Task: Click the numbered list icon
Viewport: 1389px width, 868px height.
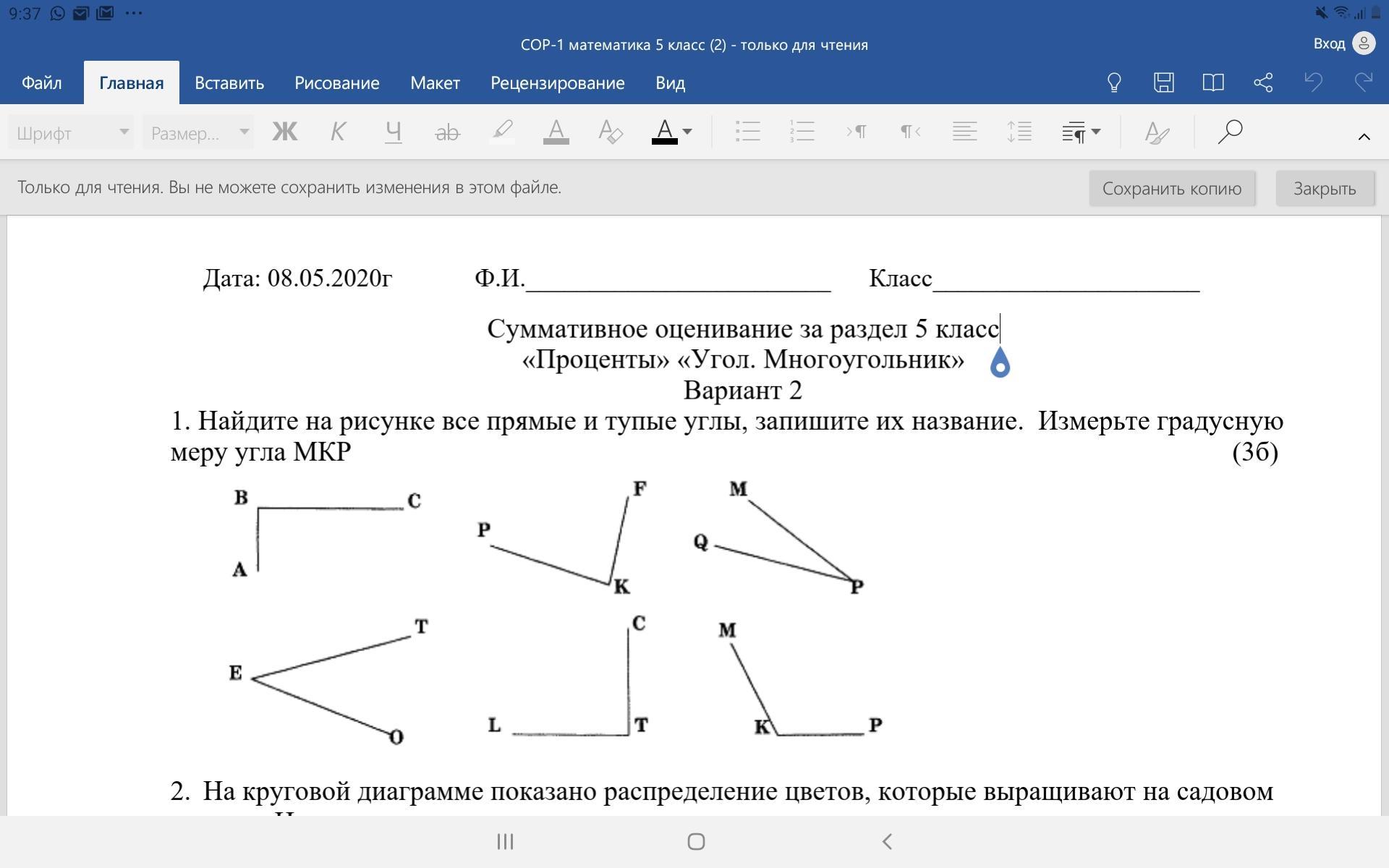Action: pyautogui.click(x=802, y=132)
